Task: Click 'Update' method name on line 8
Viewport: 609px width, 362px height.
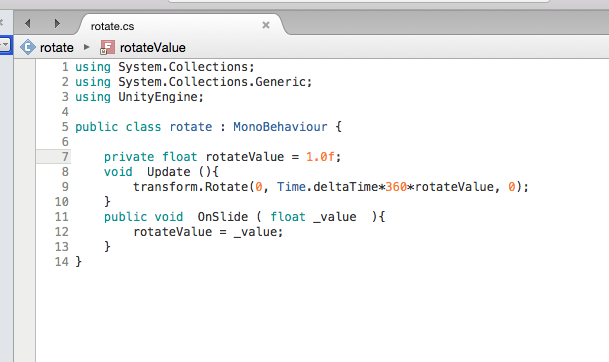Action: (x=169, y=172)
